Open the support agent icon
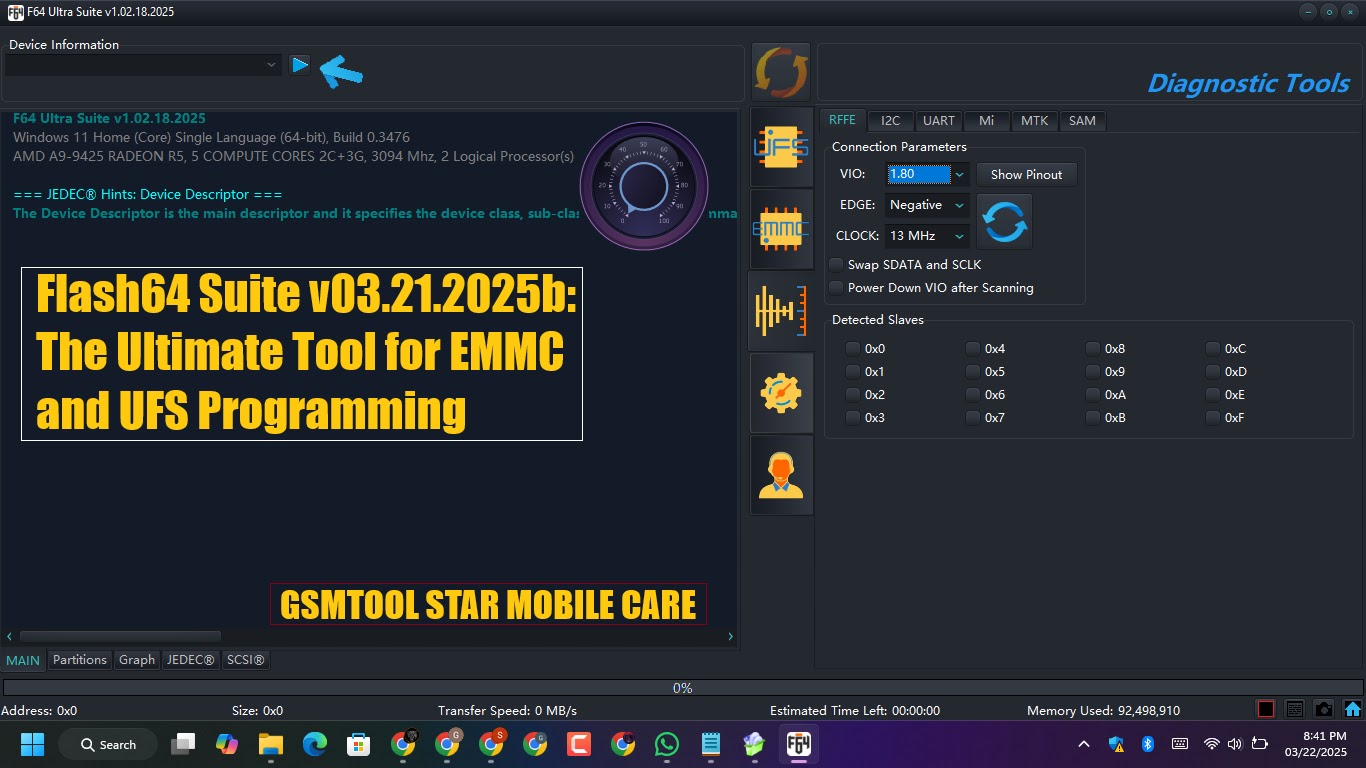The width and height of the screenshot is (1366, 768). 781,475
